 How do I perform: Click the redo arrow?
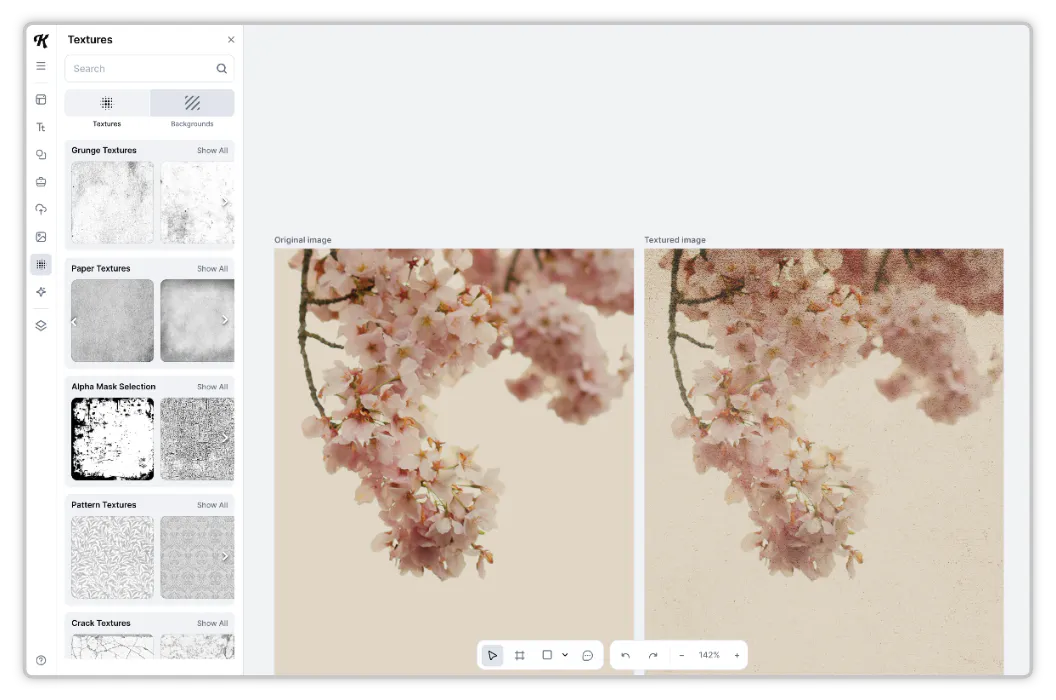pos(652,654)
